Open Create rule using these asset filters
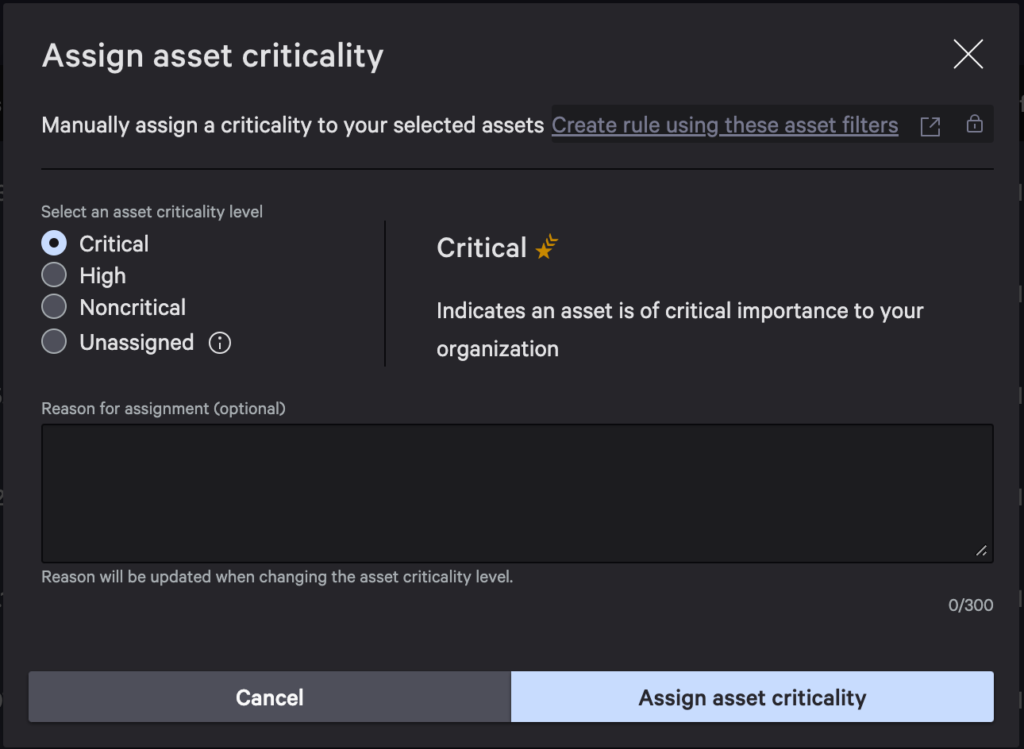 (x=724, y=125)
